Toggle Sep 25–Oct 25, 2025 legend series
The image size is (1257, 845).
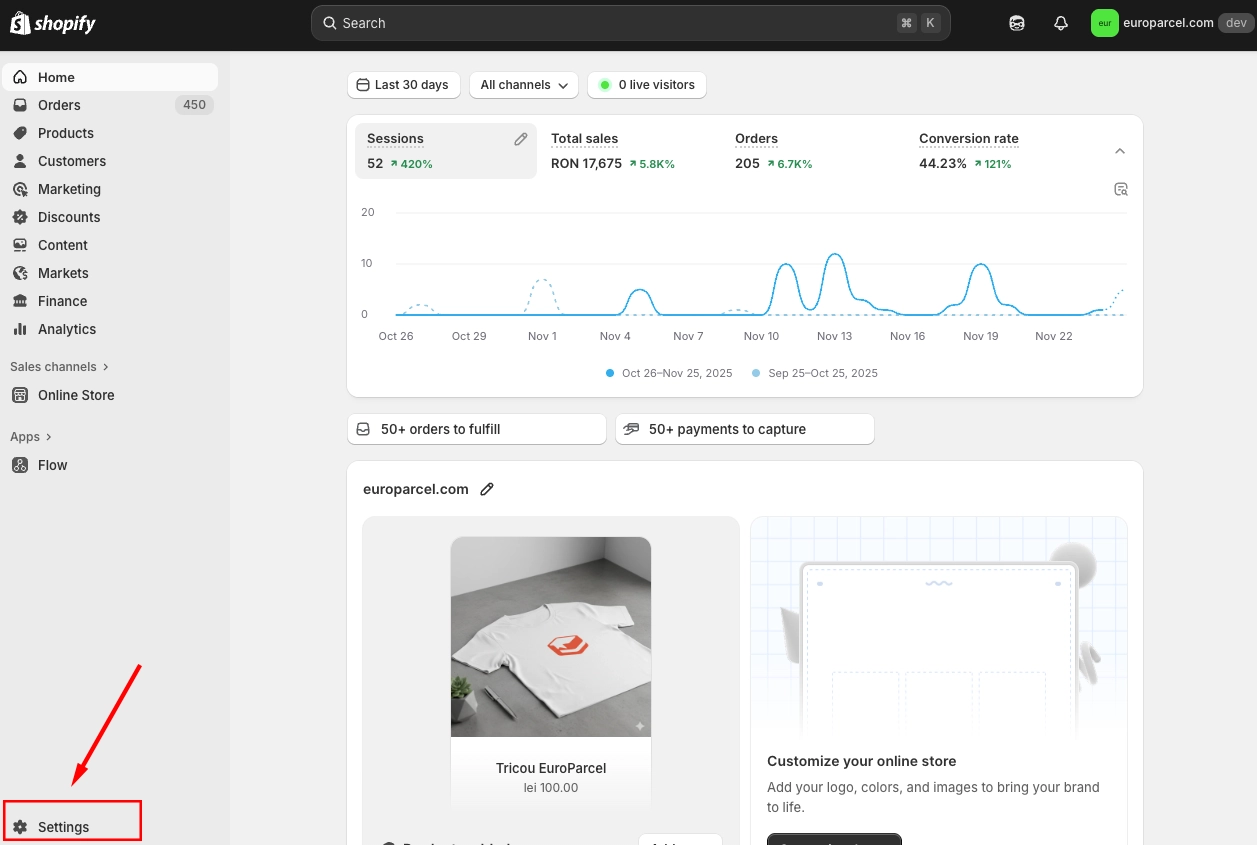pyautogui.click(x=815, y=373)
